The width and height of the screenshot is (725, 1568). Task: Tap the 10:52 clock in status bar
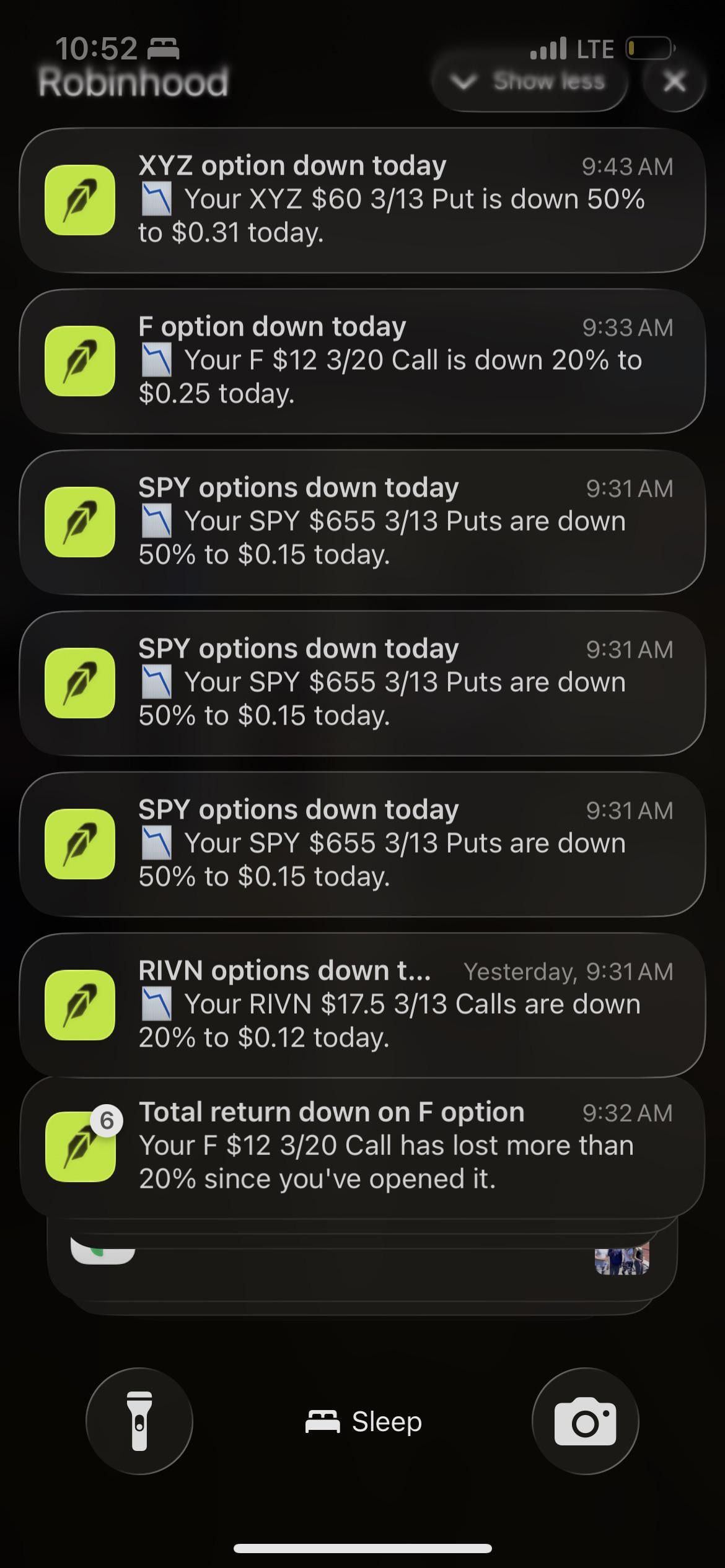tap(96, 48)
